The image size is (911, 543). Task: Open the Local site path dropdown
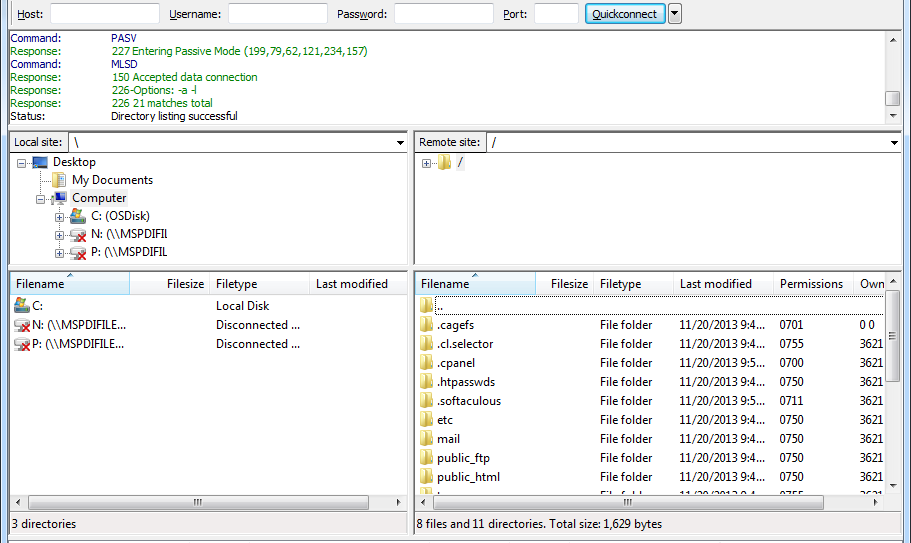point(400,143)
